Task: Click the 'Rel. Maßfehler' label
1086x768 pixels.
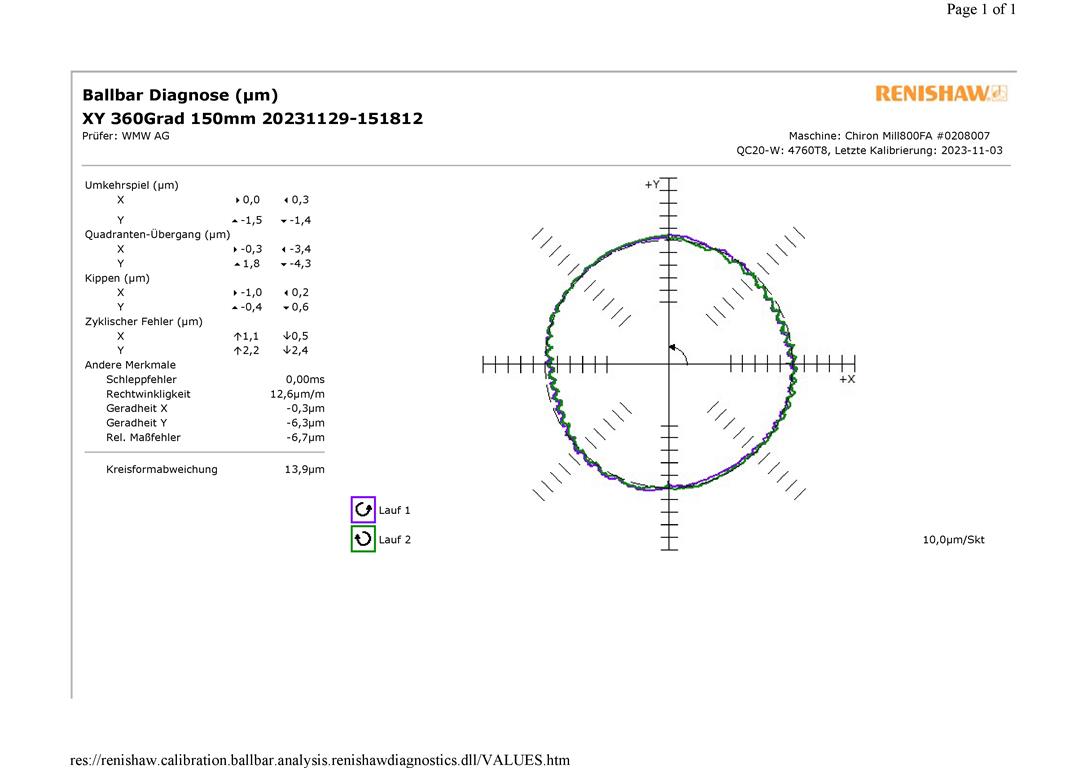Action: click(x=143, y=438)
